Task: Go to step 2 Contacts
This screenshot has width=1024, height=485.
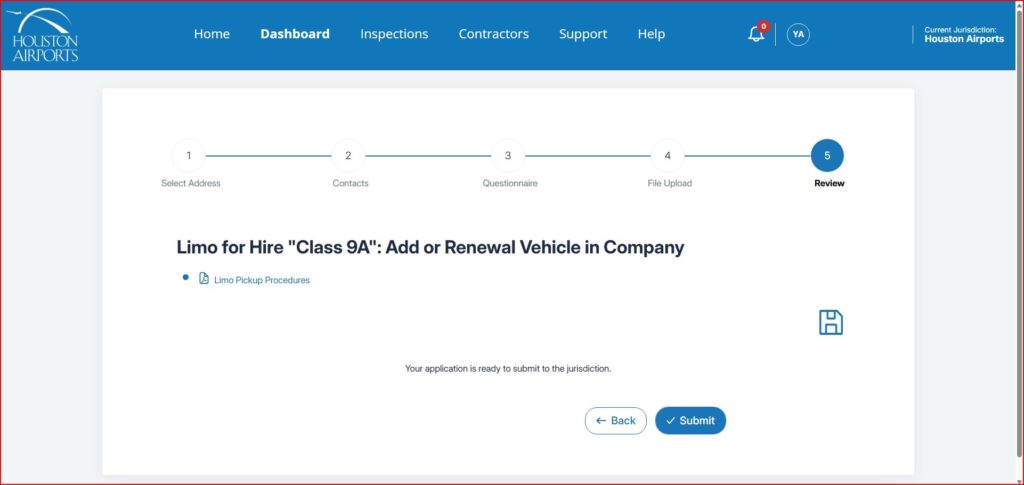Action: (x=348, y=156)
